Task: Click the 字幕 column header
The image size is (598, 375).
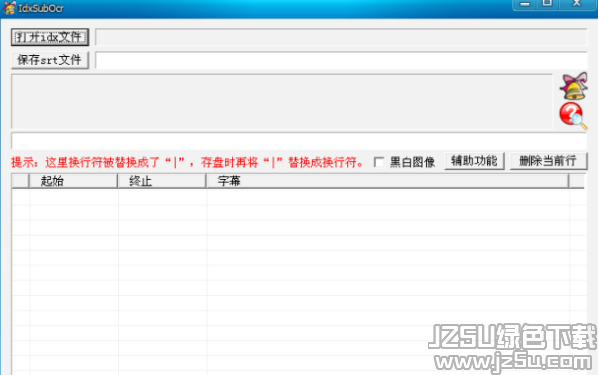Action: 387,181
